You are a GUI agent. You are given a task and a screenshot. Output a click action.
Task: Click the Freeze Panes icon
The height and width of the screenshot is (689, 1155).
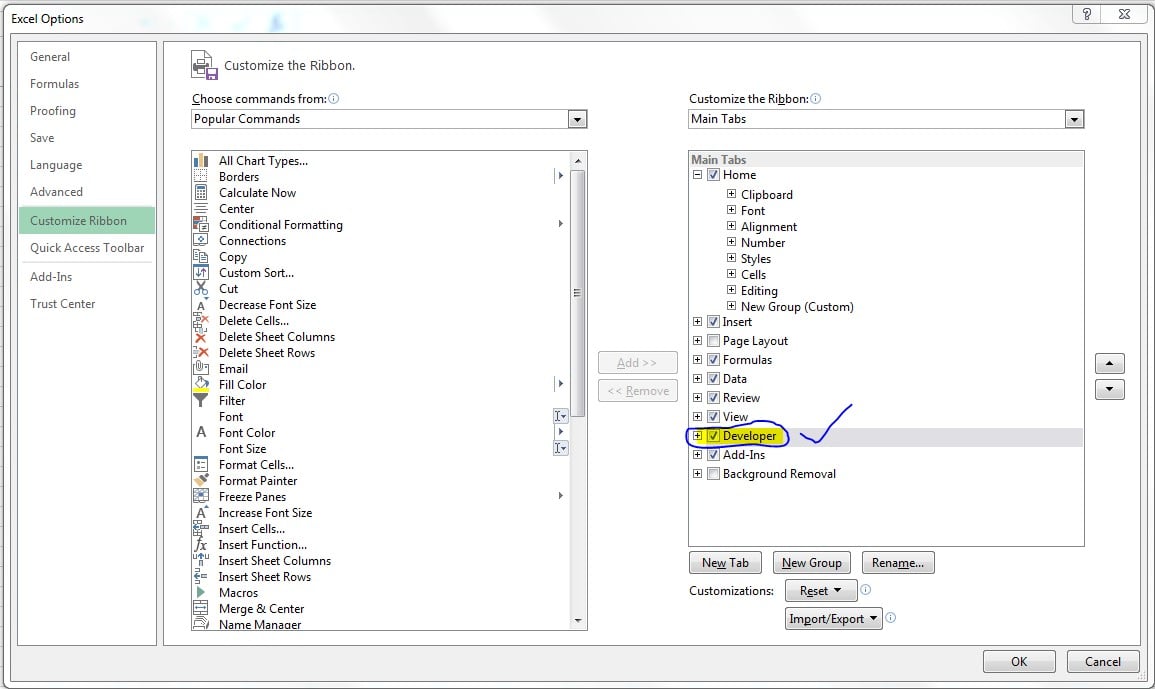point(200,497)
